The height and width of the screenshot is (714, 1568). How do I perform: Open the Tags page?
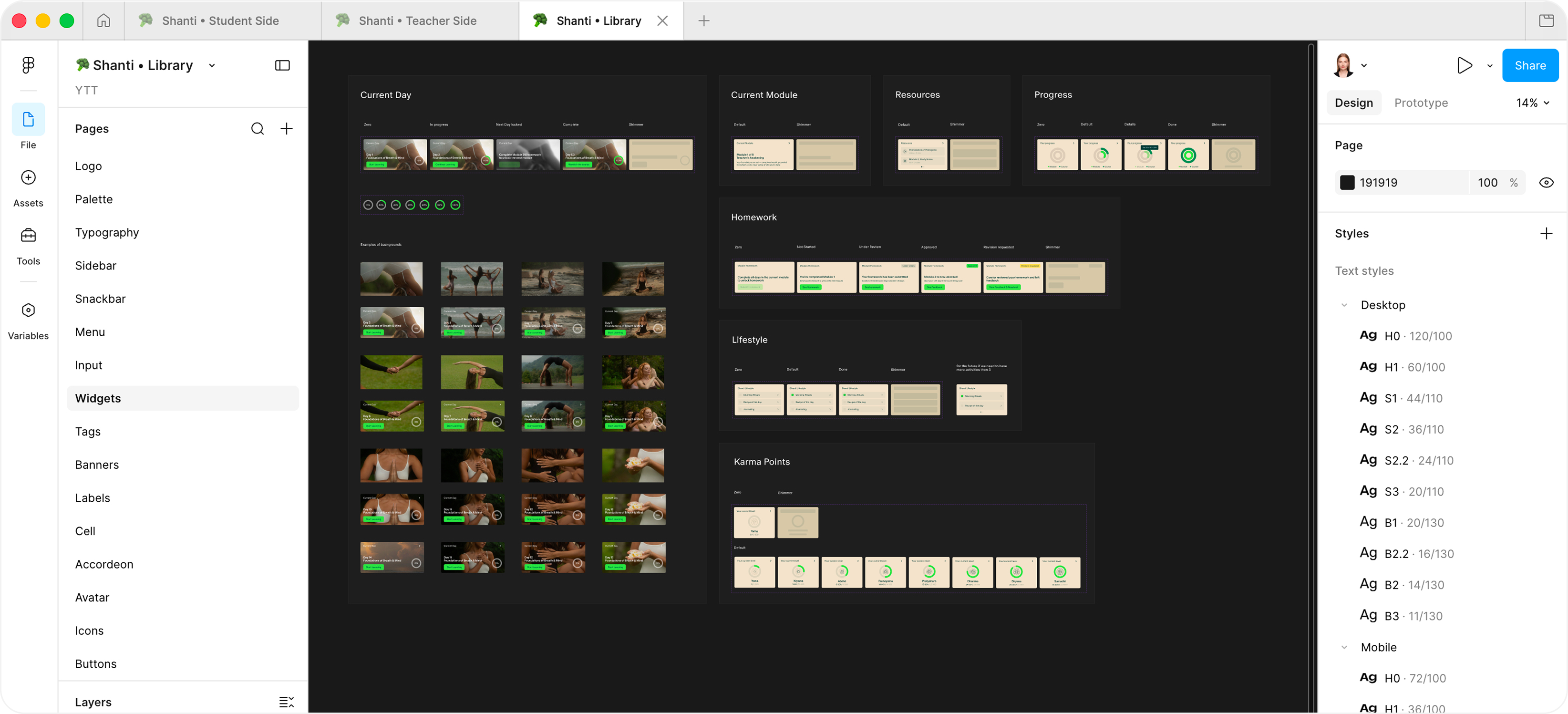tap(183, 432)
